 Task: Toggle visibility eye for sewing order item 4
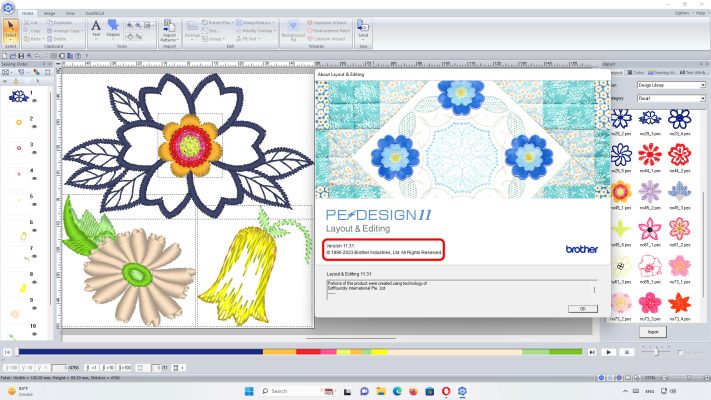(34, 178)
